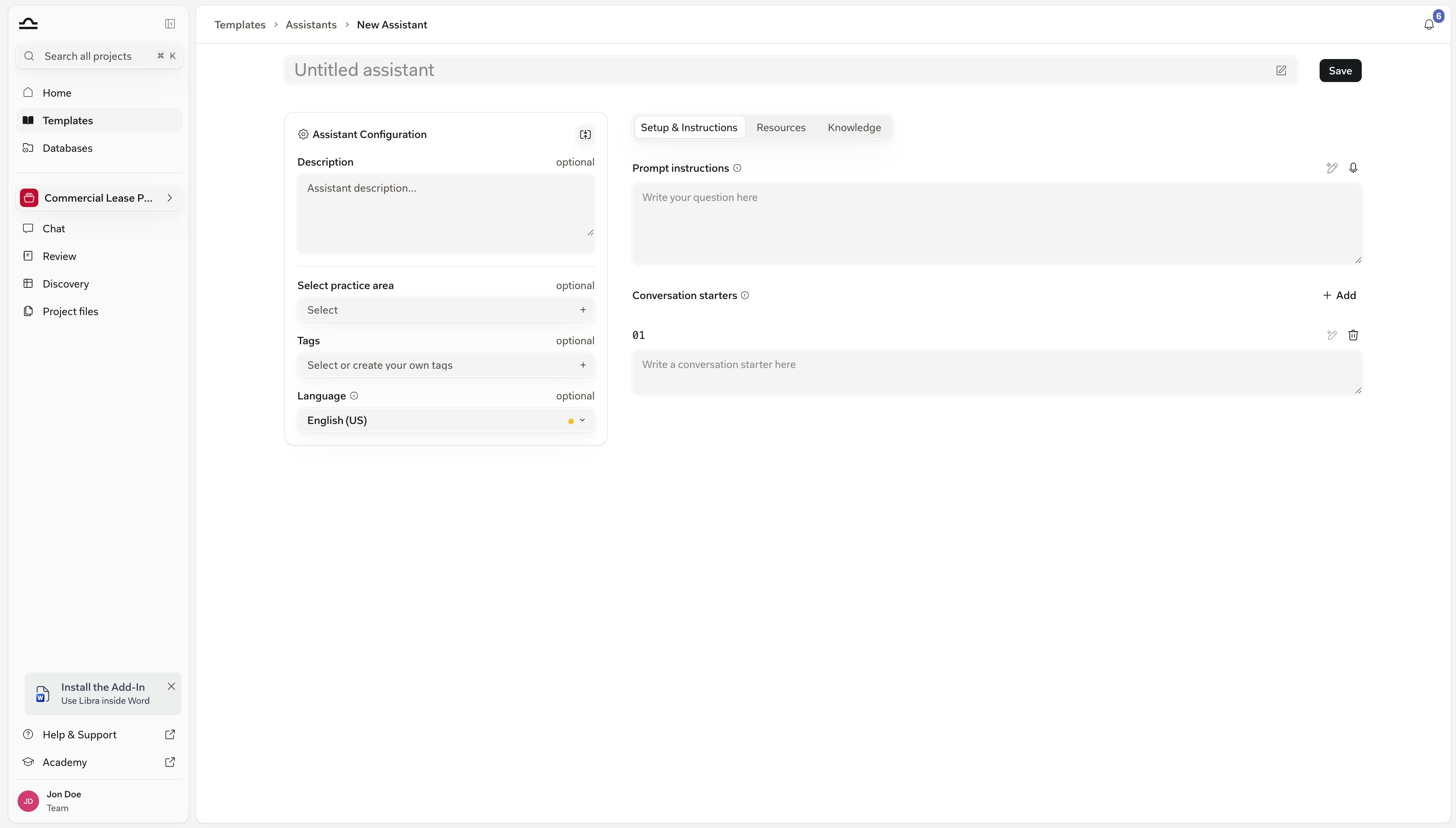Click the Word add-in document icon

point(43,694)
